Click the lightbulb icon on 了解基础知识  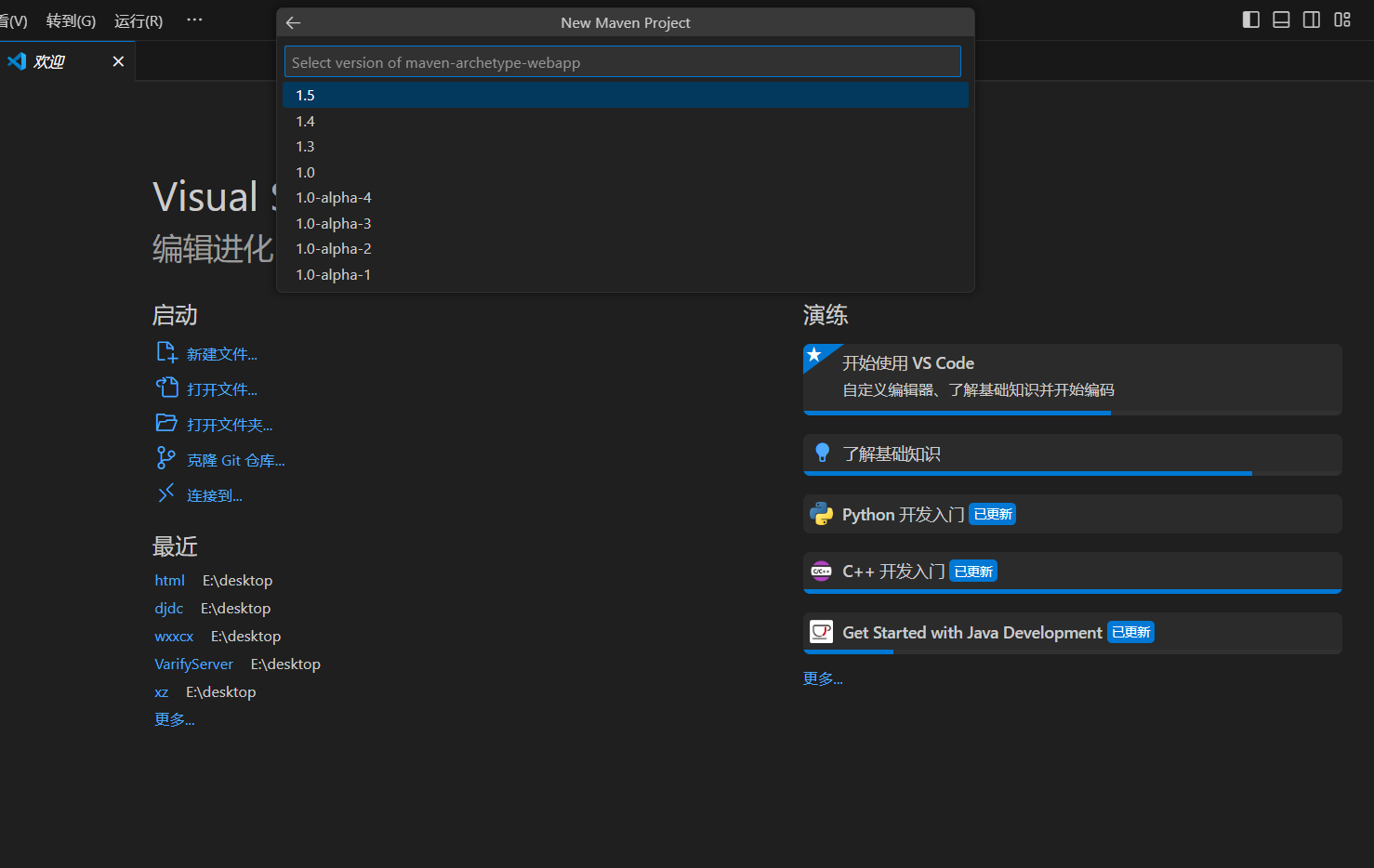click(822, 453)
